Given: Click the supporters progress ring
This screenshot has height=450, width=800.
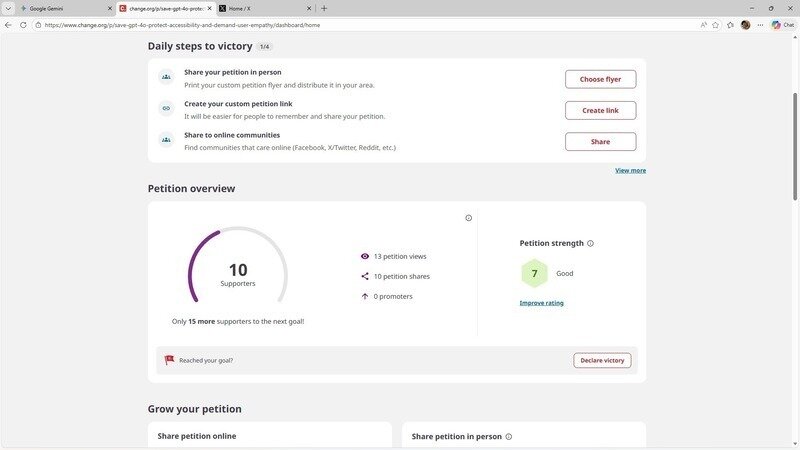Looking at the screenshot, I should click(x=238, y=274).
